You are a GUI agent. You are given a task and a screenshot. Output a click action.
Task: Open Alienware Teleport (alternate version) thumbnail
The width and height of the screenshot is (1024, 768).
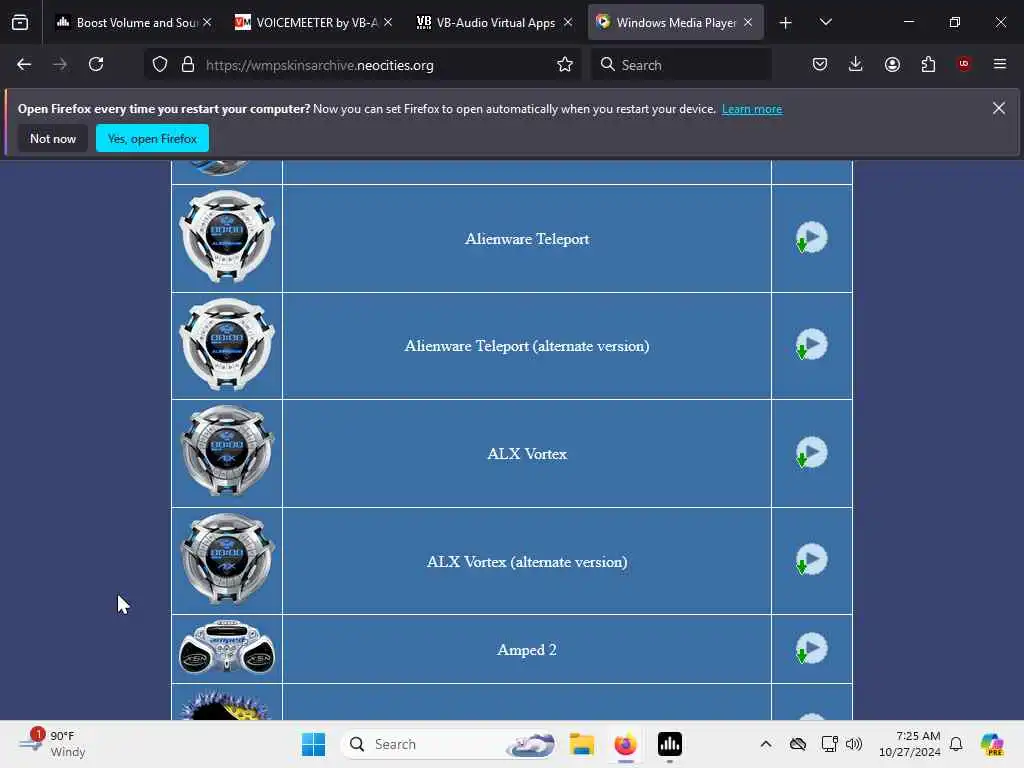click(x=227, y=345)
